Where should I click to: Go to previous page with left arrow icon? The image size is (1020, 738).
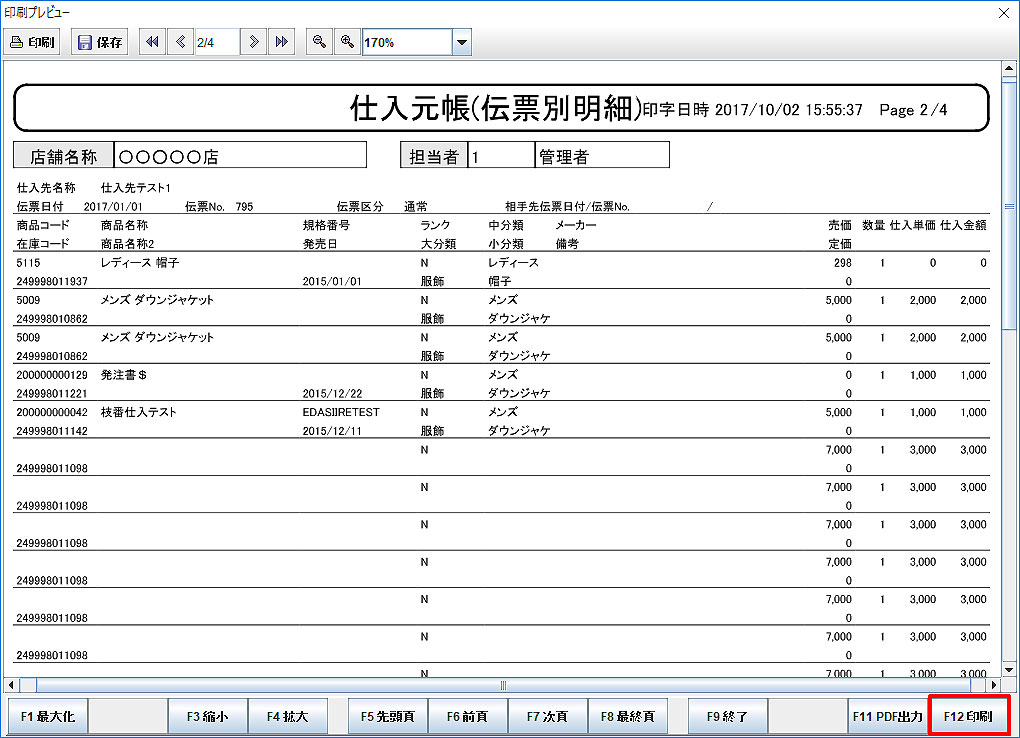click(x=180, y=42)
